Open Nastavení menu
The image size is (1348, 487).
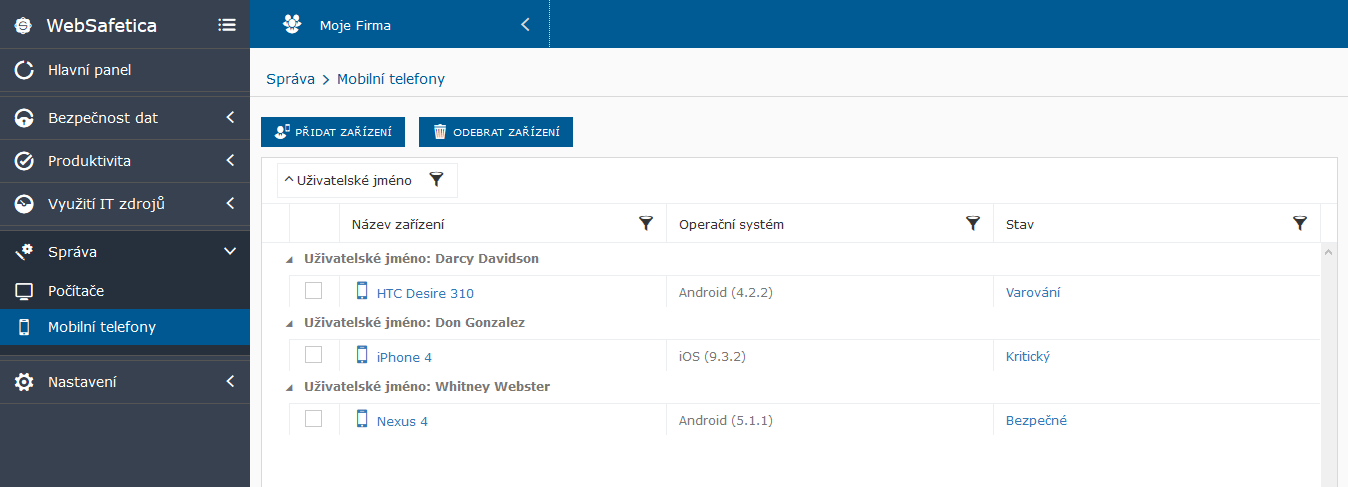[125, 382]
